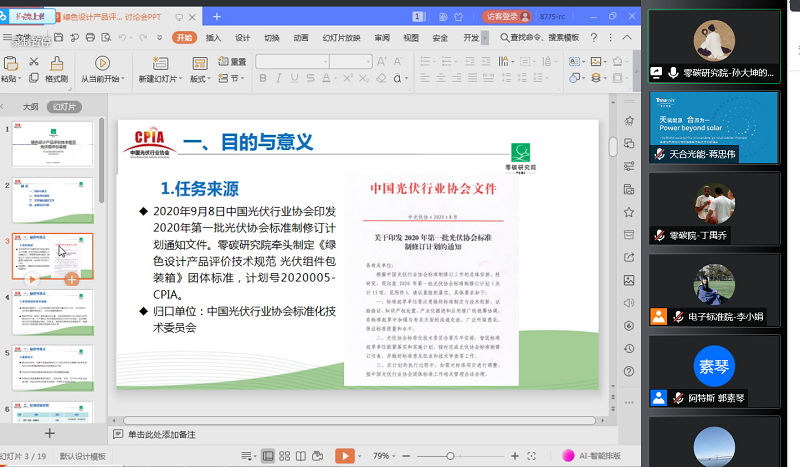Select slide 4 thumbnail
Image resolution: width=800 pixels, height=467 pixels.
(53, 312)
